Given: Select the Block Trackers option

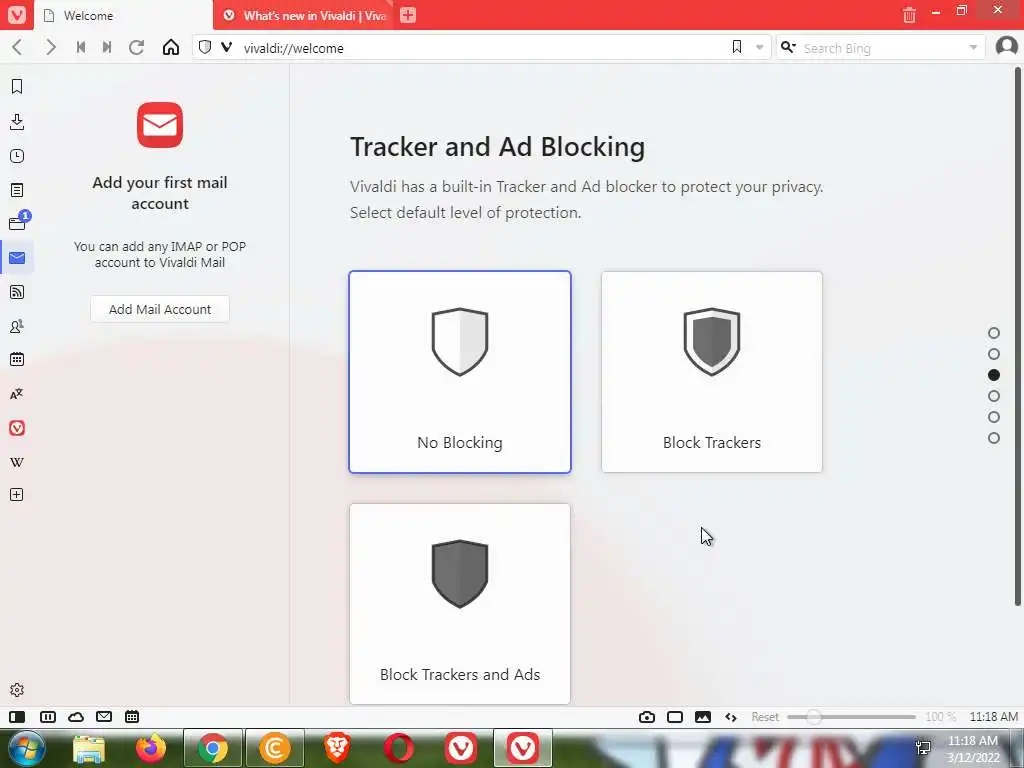Looking at the screenshot, I should click(712, 372).
